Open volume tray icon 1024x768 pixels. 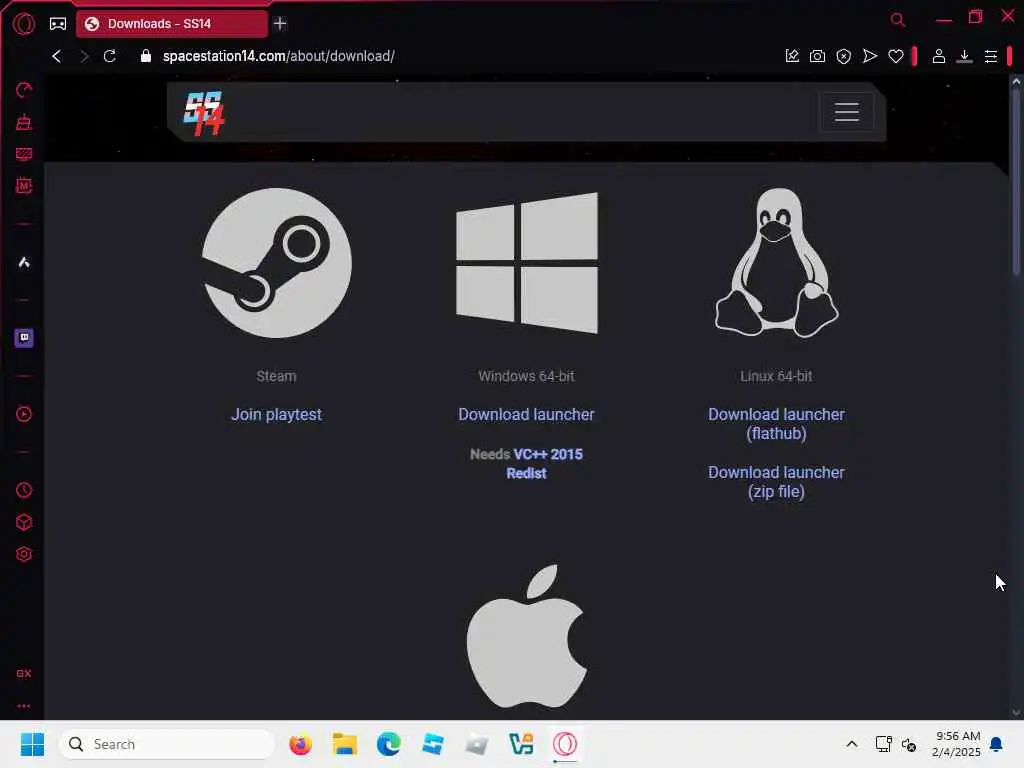point(909,744)
